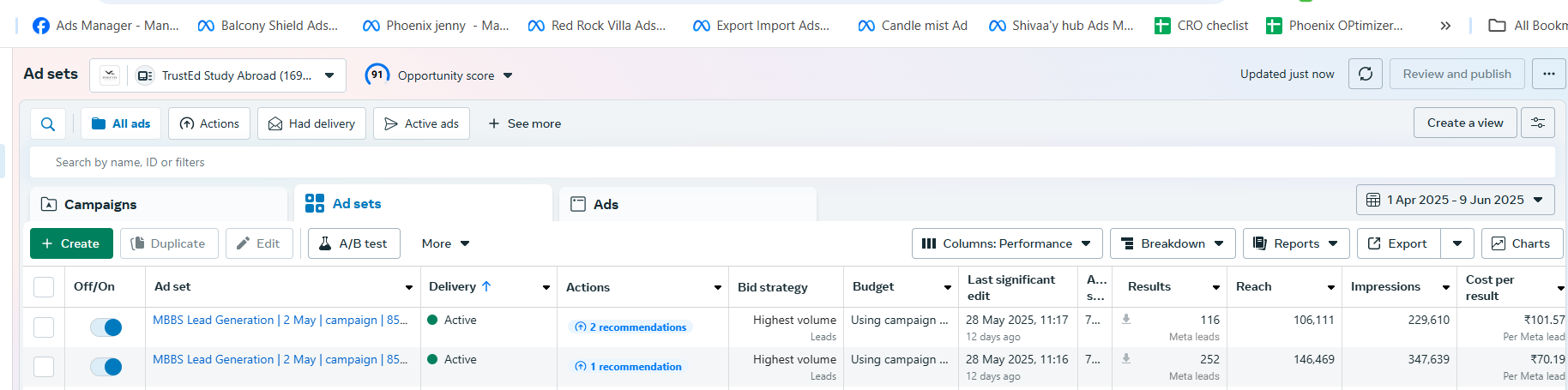Click export download icon in 116 results row
The image size is (1568, 390).
coord(1126,319)
